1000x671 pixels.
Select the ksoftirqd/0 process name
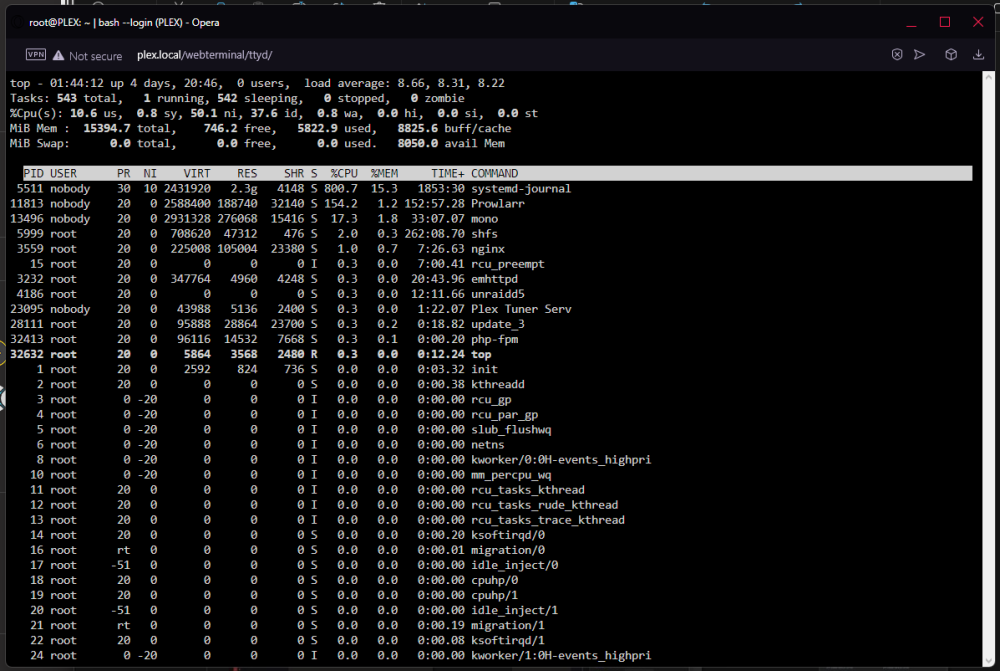[508, 535]
